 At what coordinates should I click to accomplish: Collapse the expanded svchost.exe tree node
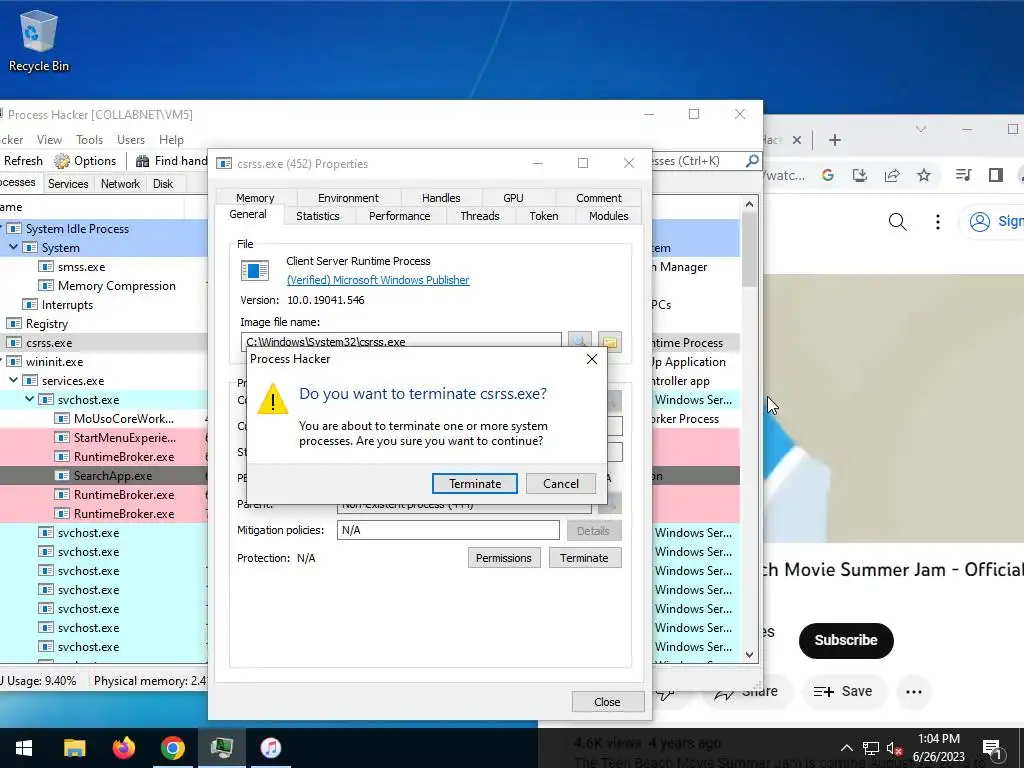29,399
